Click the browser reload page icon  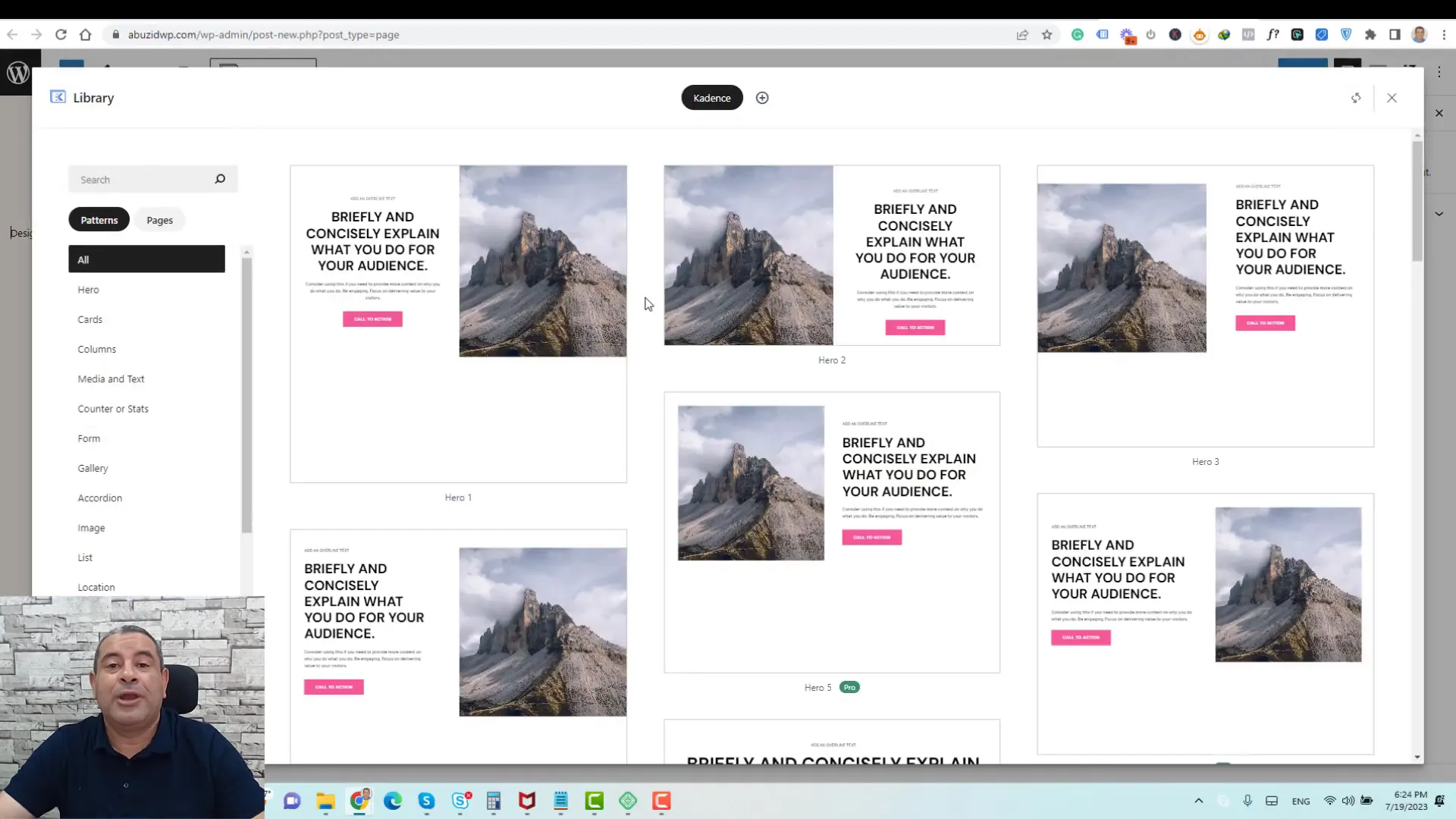[61, 35]
